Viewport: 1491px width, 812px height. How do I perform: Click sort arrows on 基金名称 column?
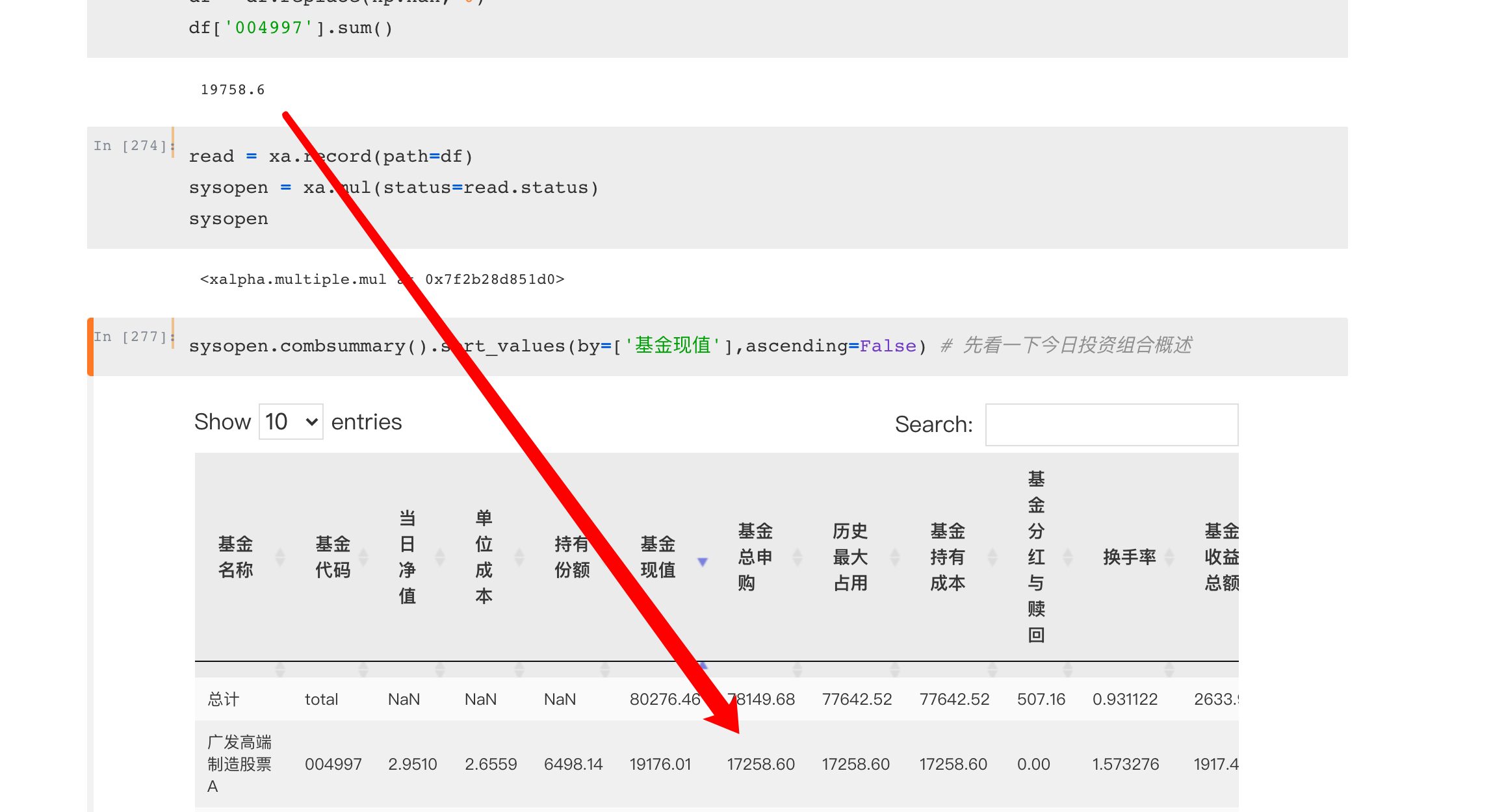[x=280, y=557]
